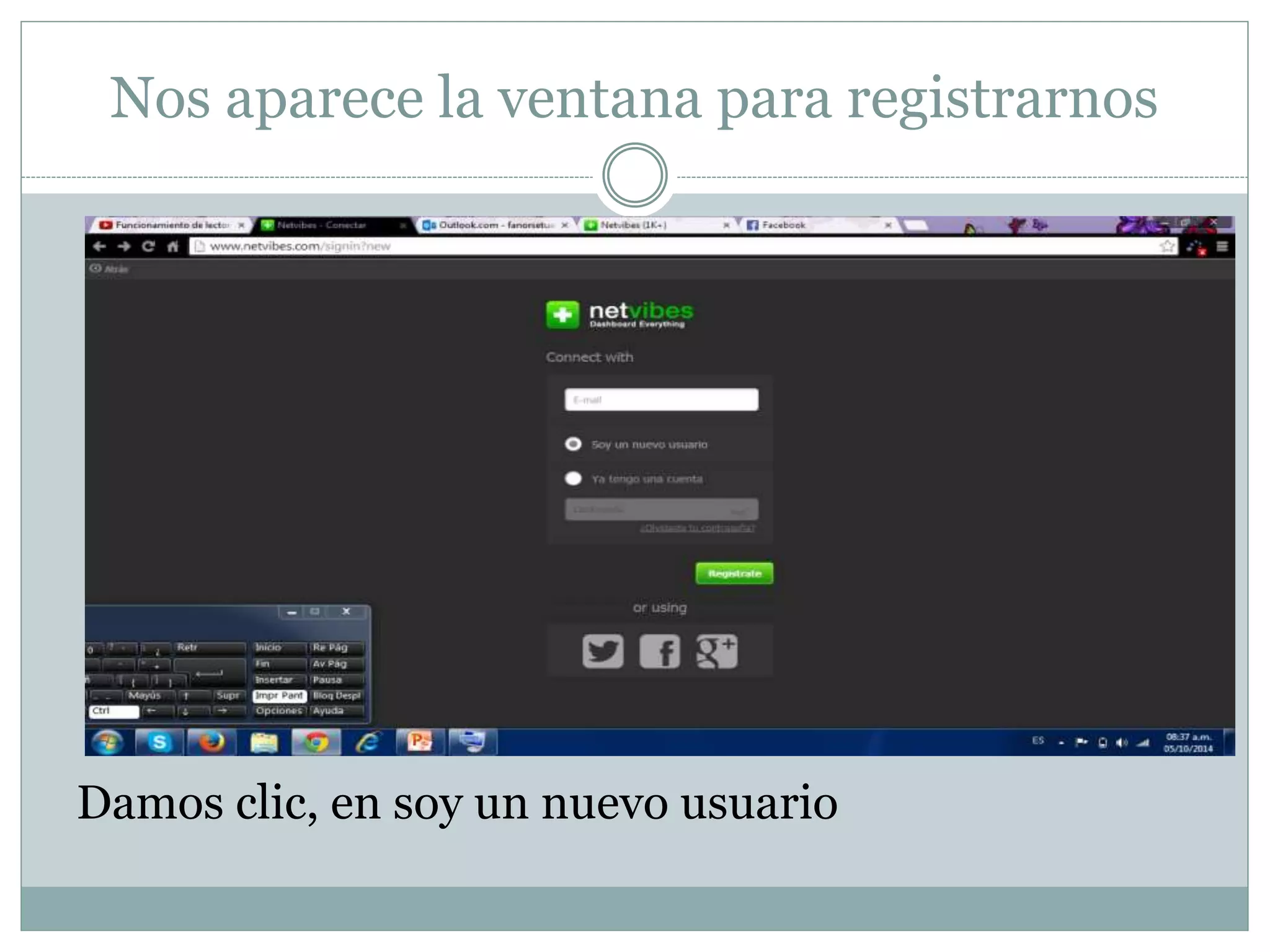Click the taskbar clock and date
Image resolution: width=1270 pixels, height=952 pixels.
click(1188, 743)
